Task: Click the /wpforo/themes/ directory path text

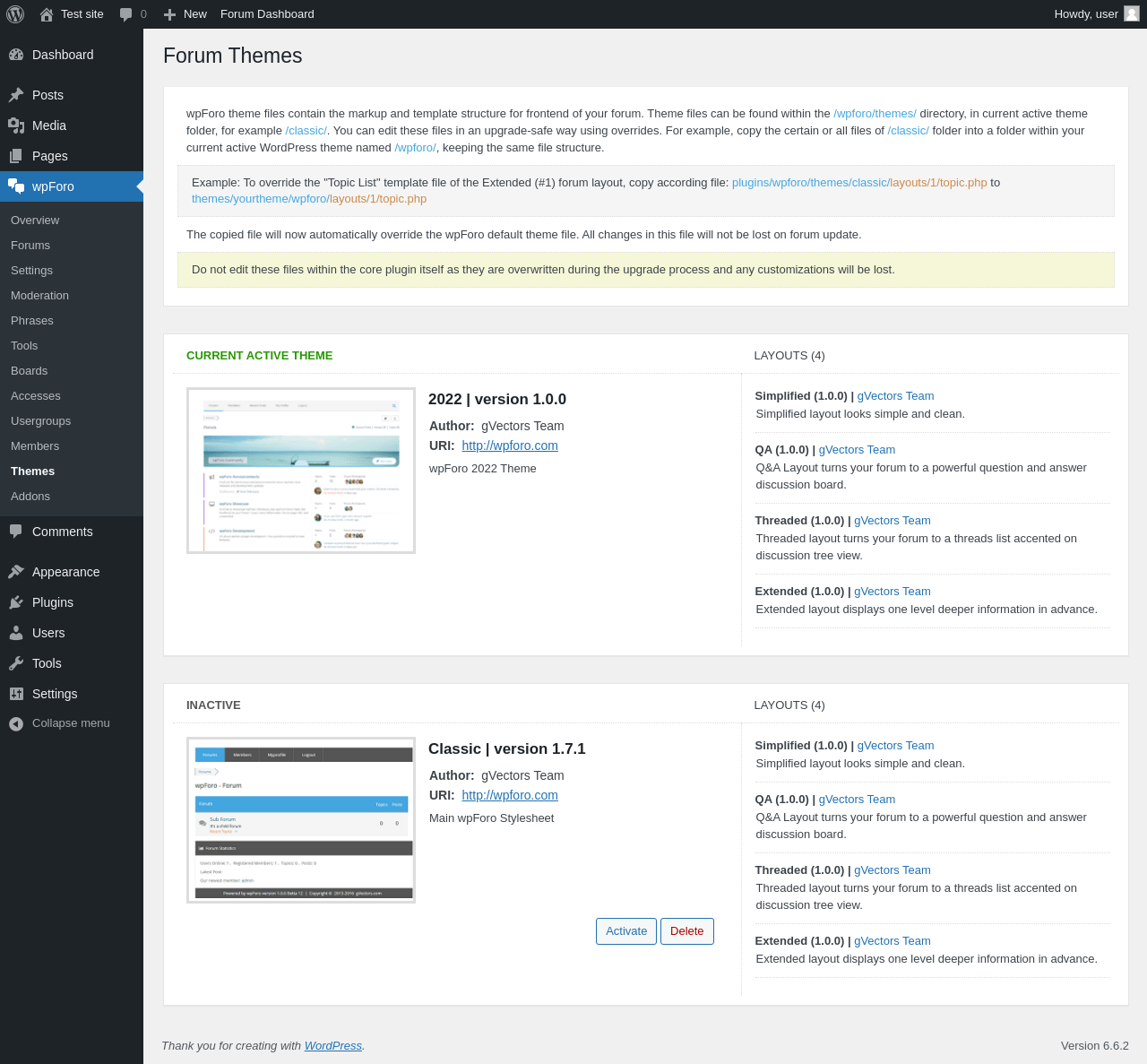Action: click(x=875, y=114)
